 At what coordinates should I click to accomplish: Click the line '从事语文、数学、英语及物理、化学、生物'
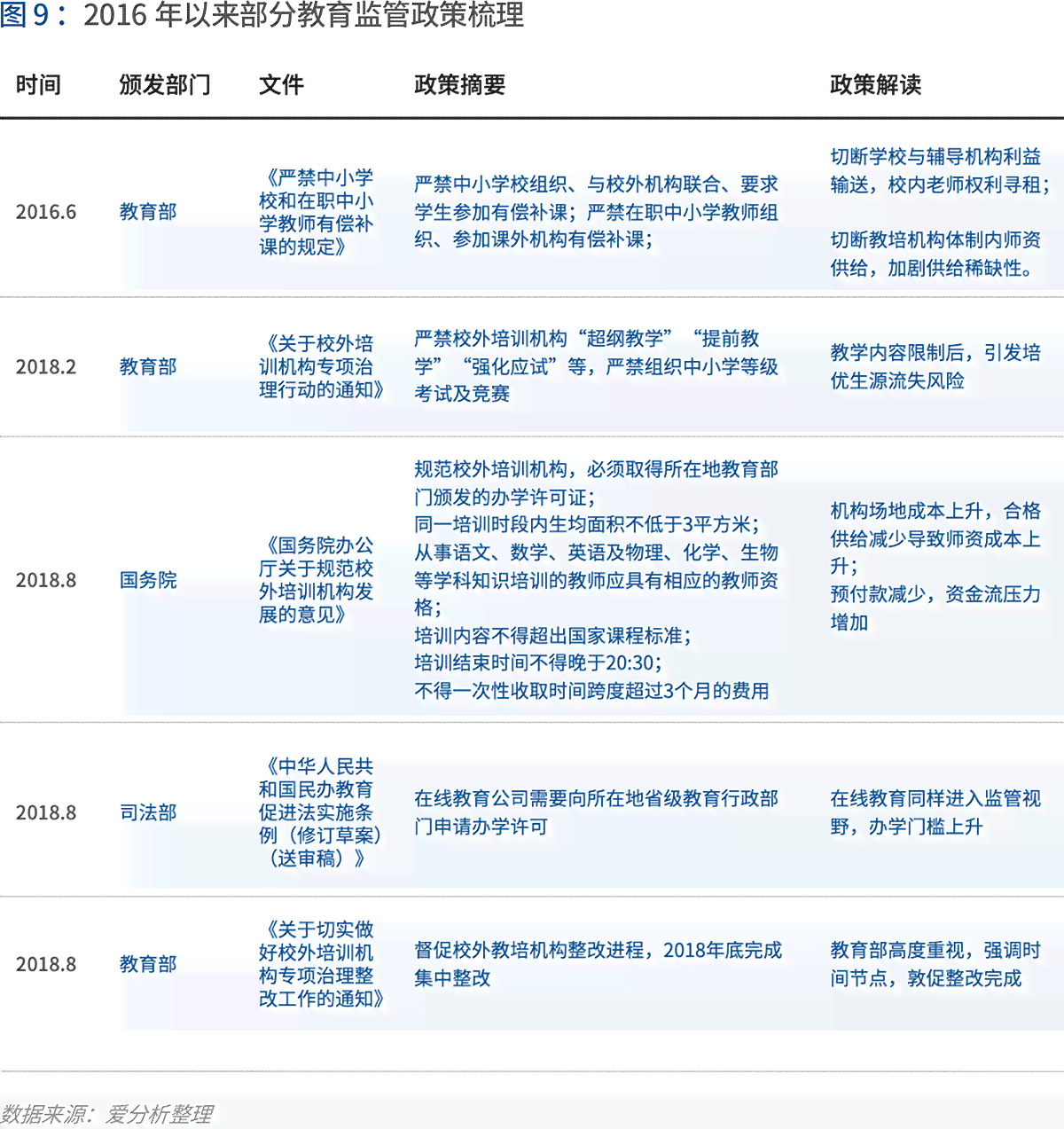tap(596, 553)
